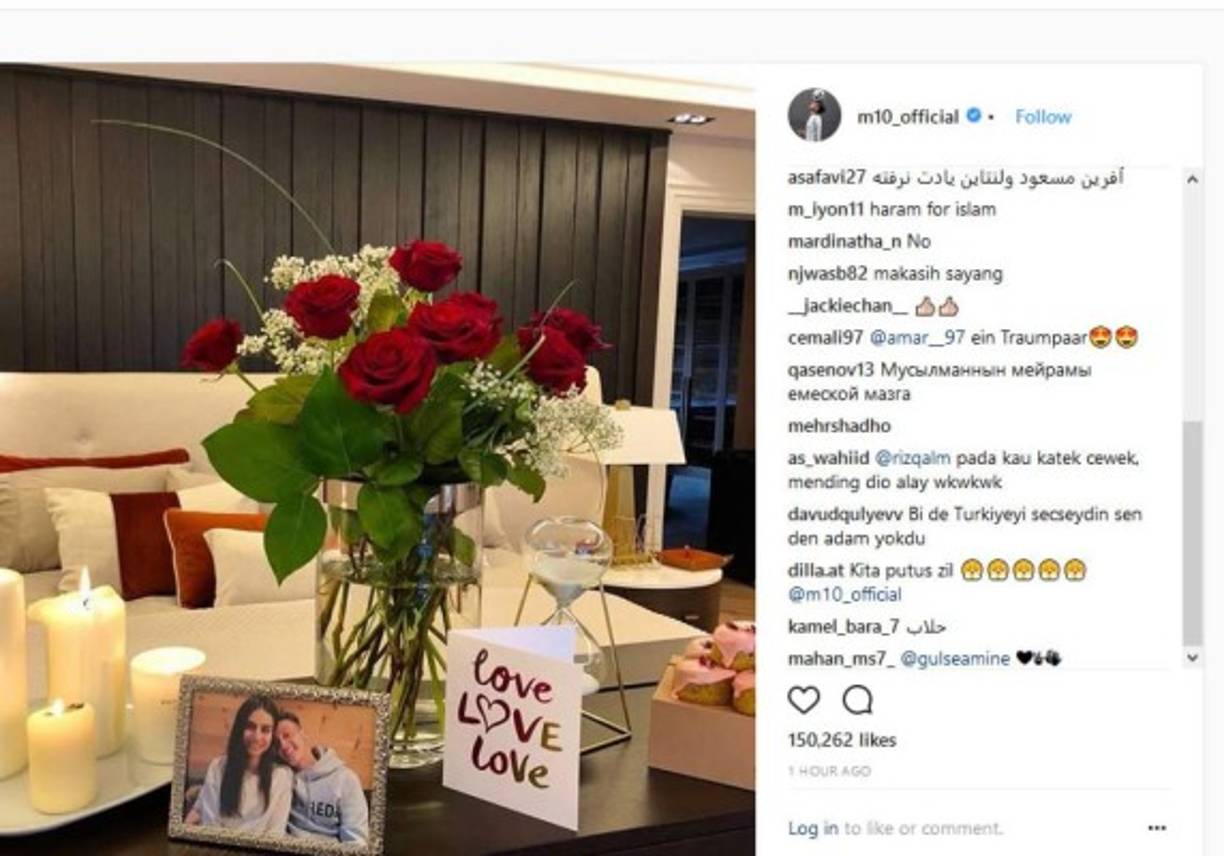
Task: Click the Log in link
Action: [813, 829]
